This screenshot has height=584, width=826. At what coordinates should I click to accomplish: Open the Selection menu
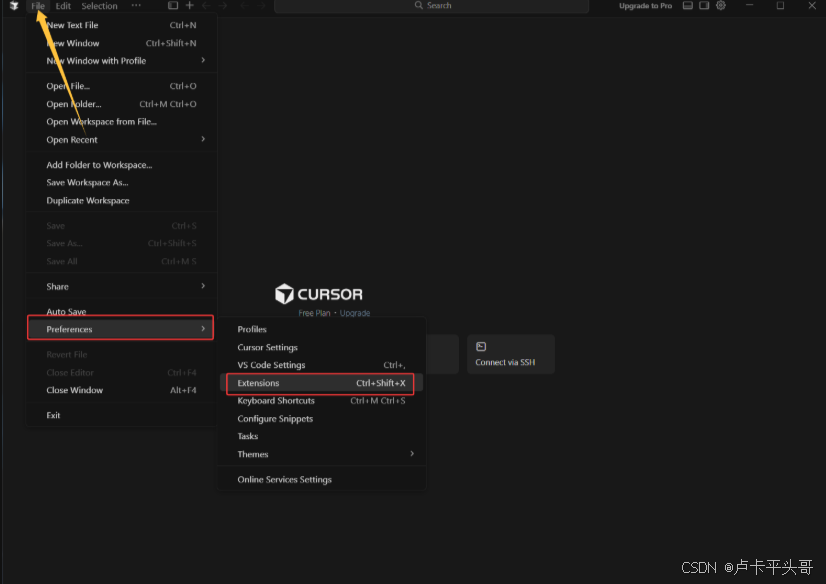(99, 6)
